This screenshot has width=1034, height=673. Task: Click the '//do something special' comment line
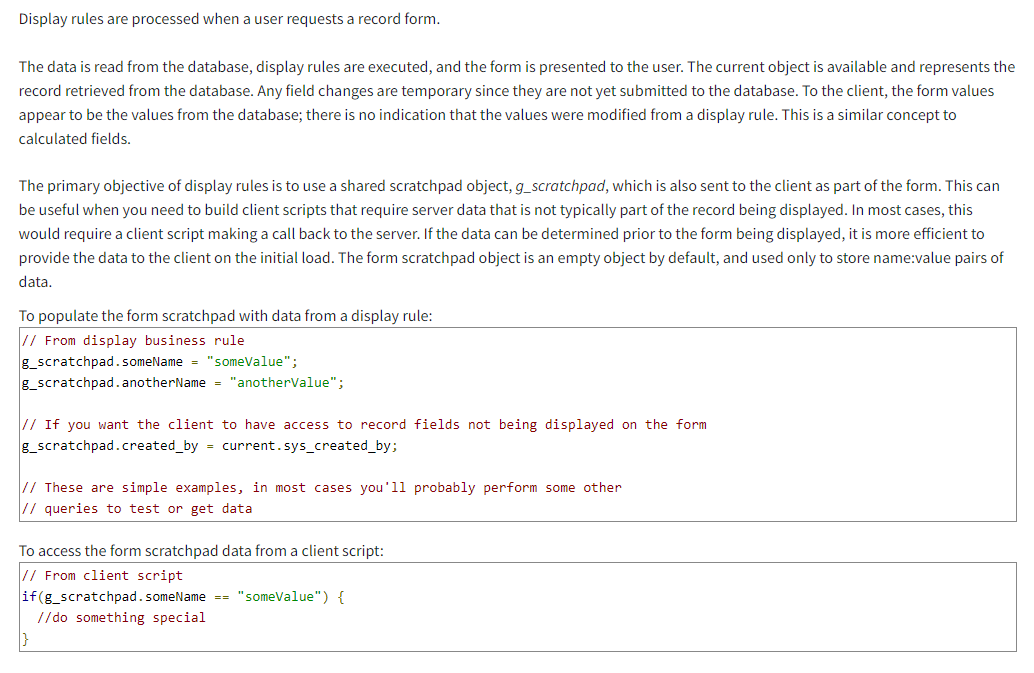tap(120, 617)
